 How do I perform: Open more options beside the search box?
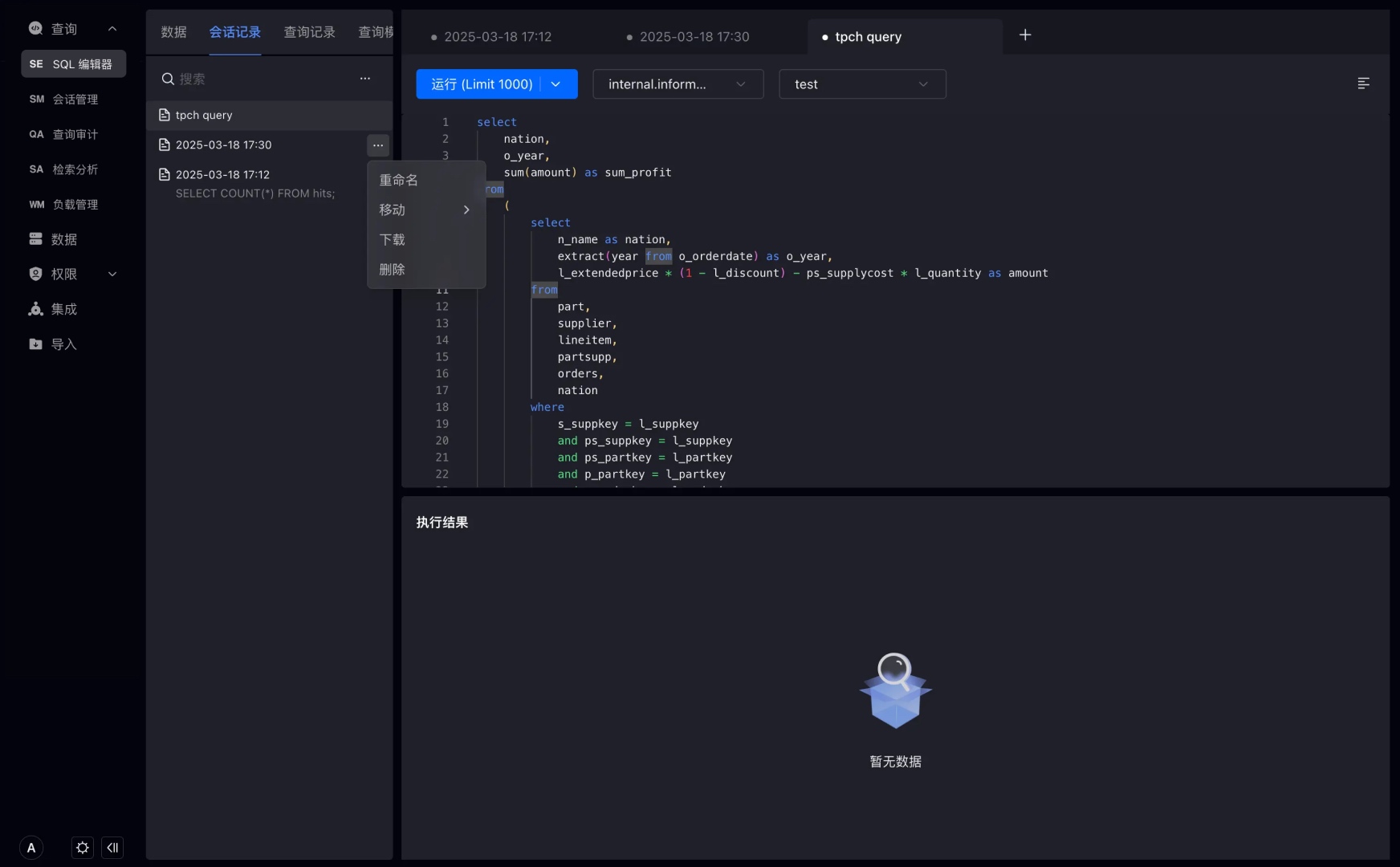coord(365,79)
